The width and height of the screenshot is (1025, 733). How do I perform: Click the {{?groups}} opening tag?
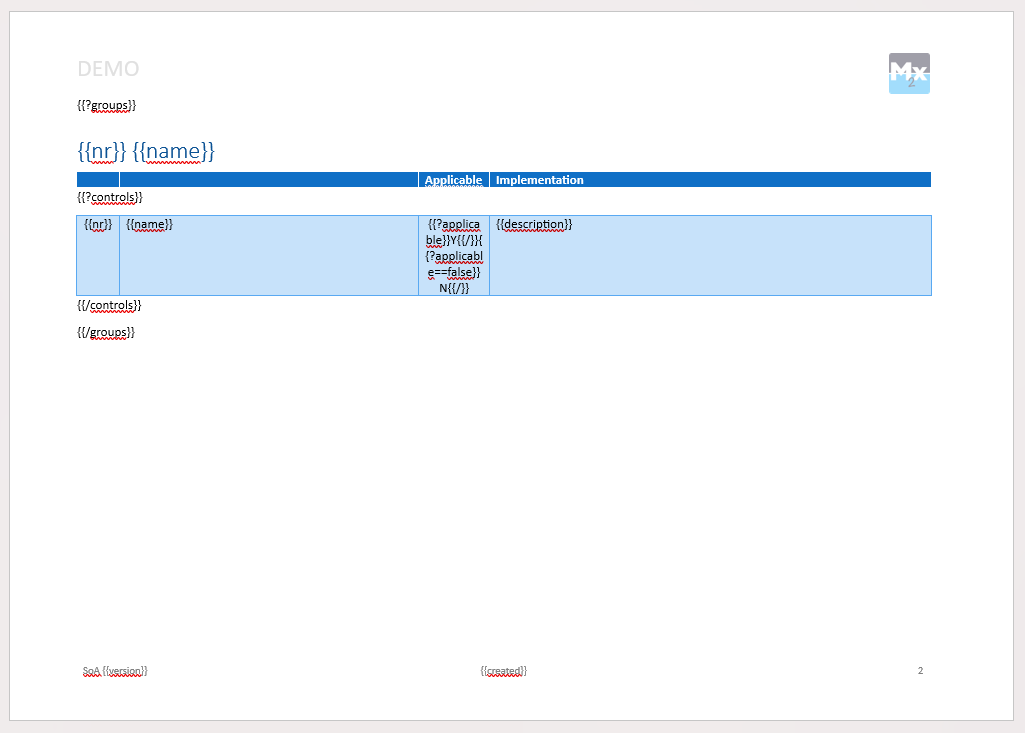tap(107, 105)
